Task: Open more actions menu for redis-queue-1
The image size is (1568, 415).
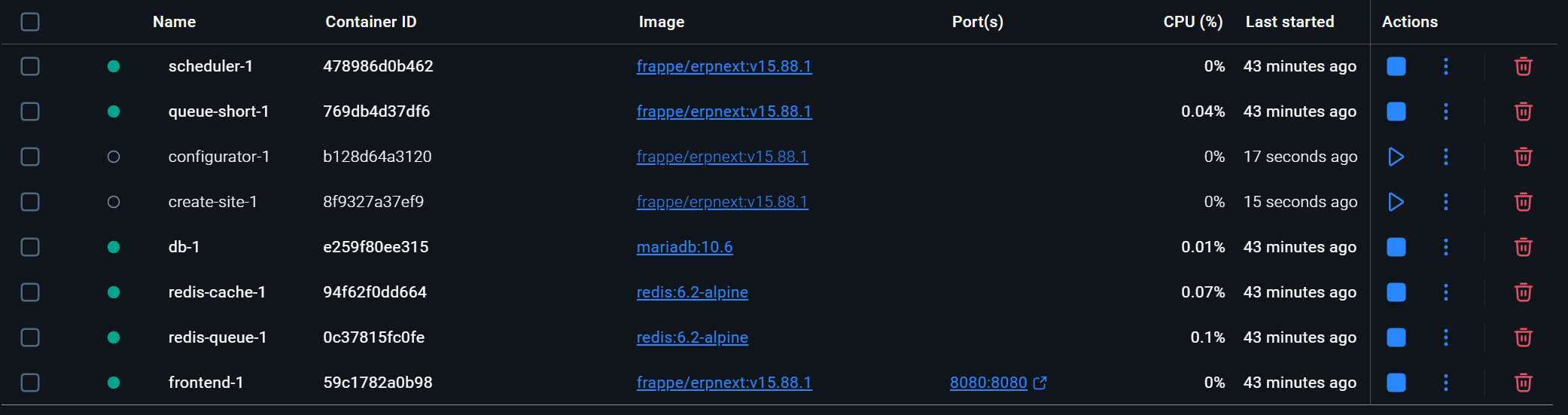Action: [x=1445, y=337]
